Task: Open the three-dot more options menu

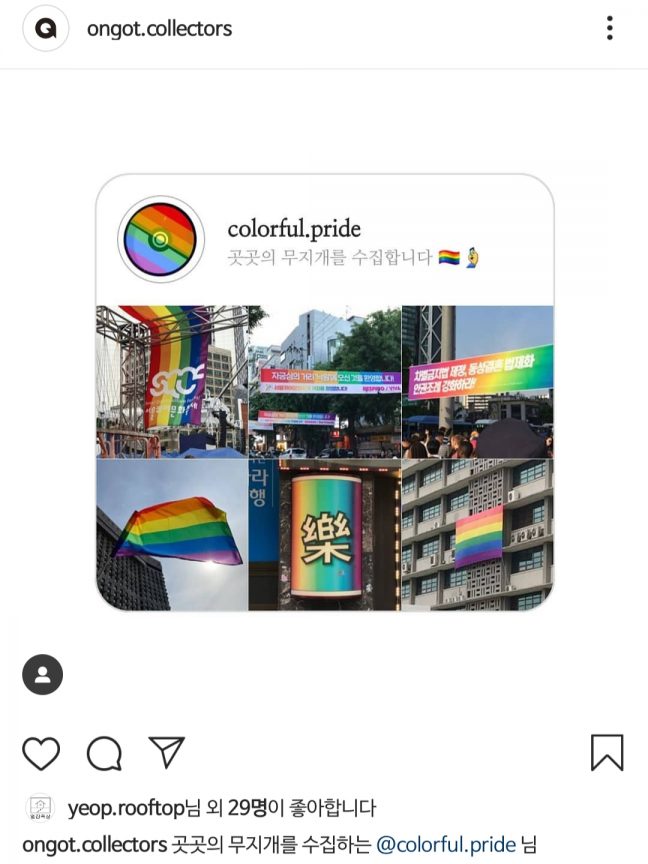Action: pos(609,28)
